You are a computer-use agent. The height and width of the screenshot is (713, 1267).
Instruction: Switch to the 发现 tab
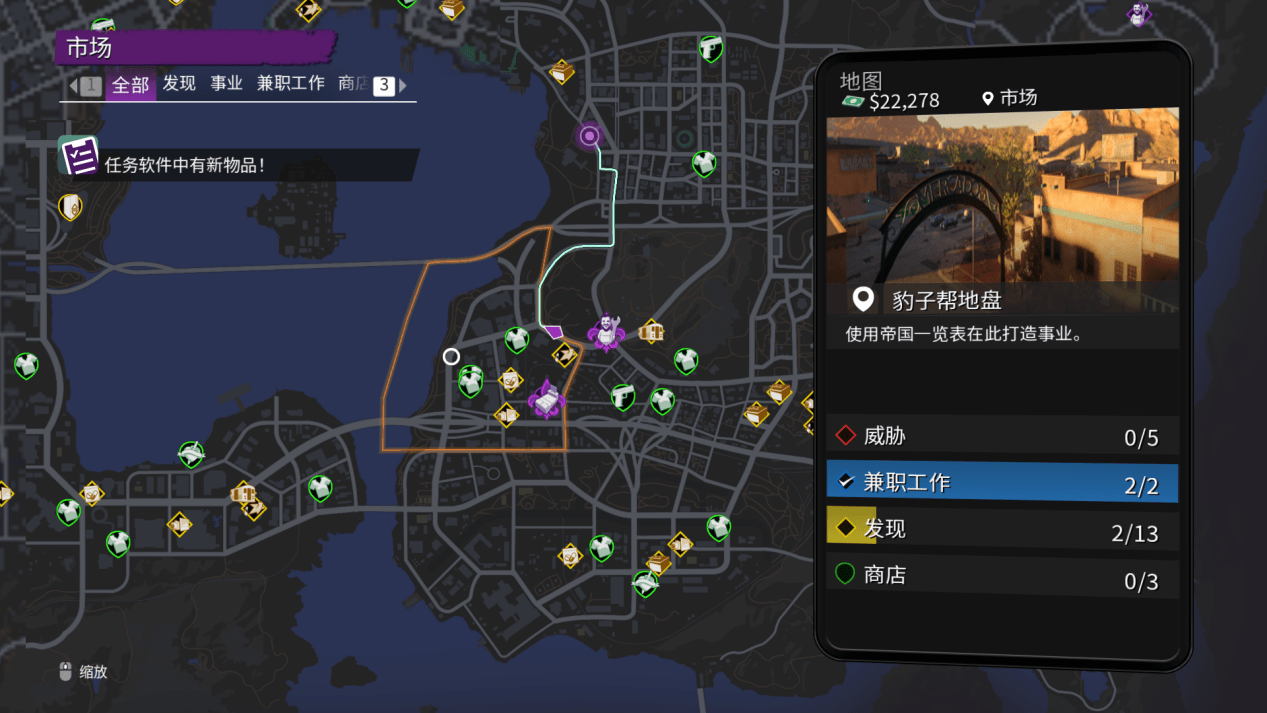coord(179,84)
